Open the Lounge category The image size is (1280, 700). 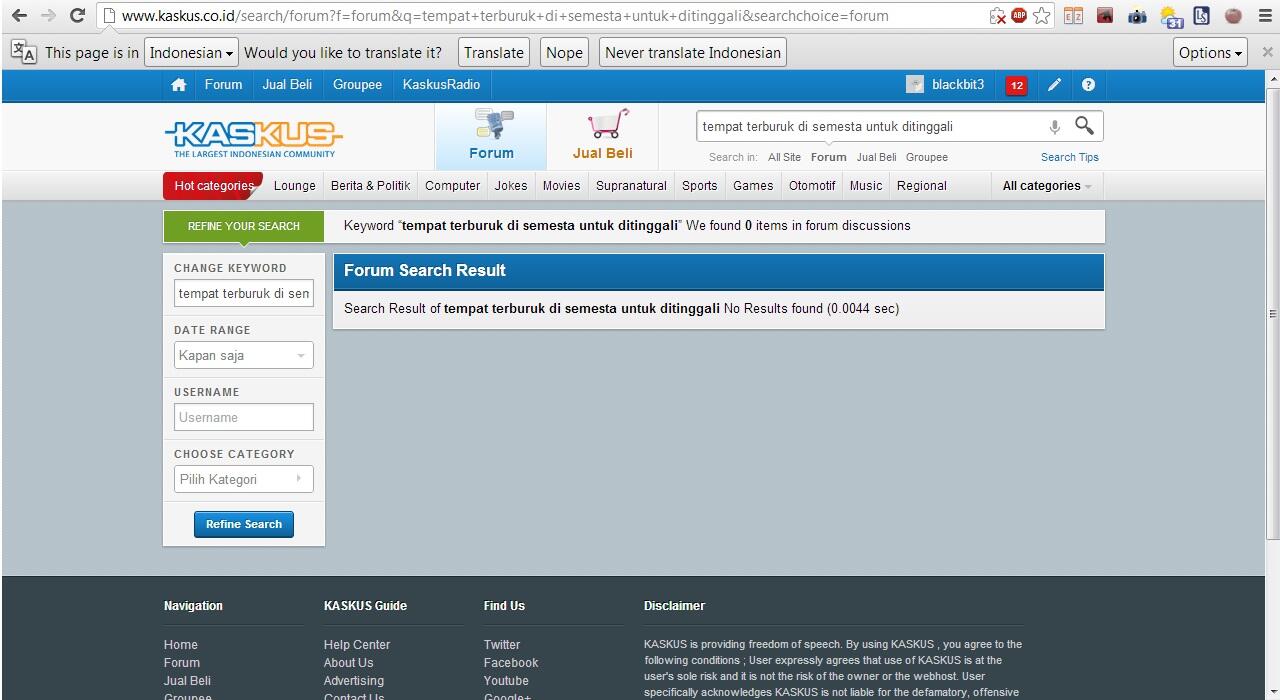[x=294, y=186]
